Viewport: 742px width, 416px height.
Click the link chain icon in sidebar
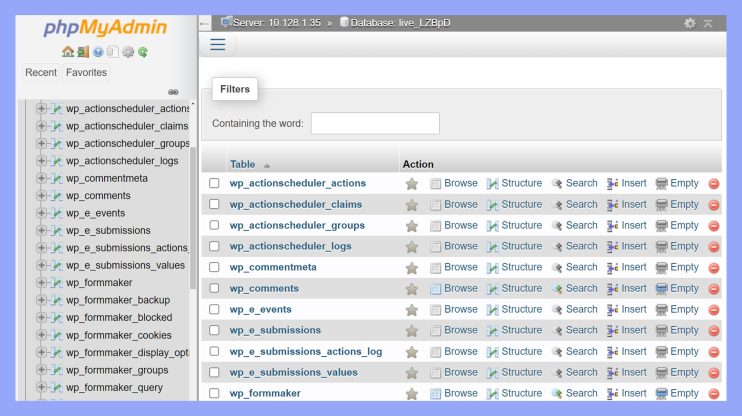coord(173,92)
